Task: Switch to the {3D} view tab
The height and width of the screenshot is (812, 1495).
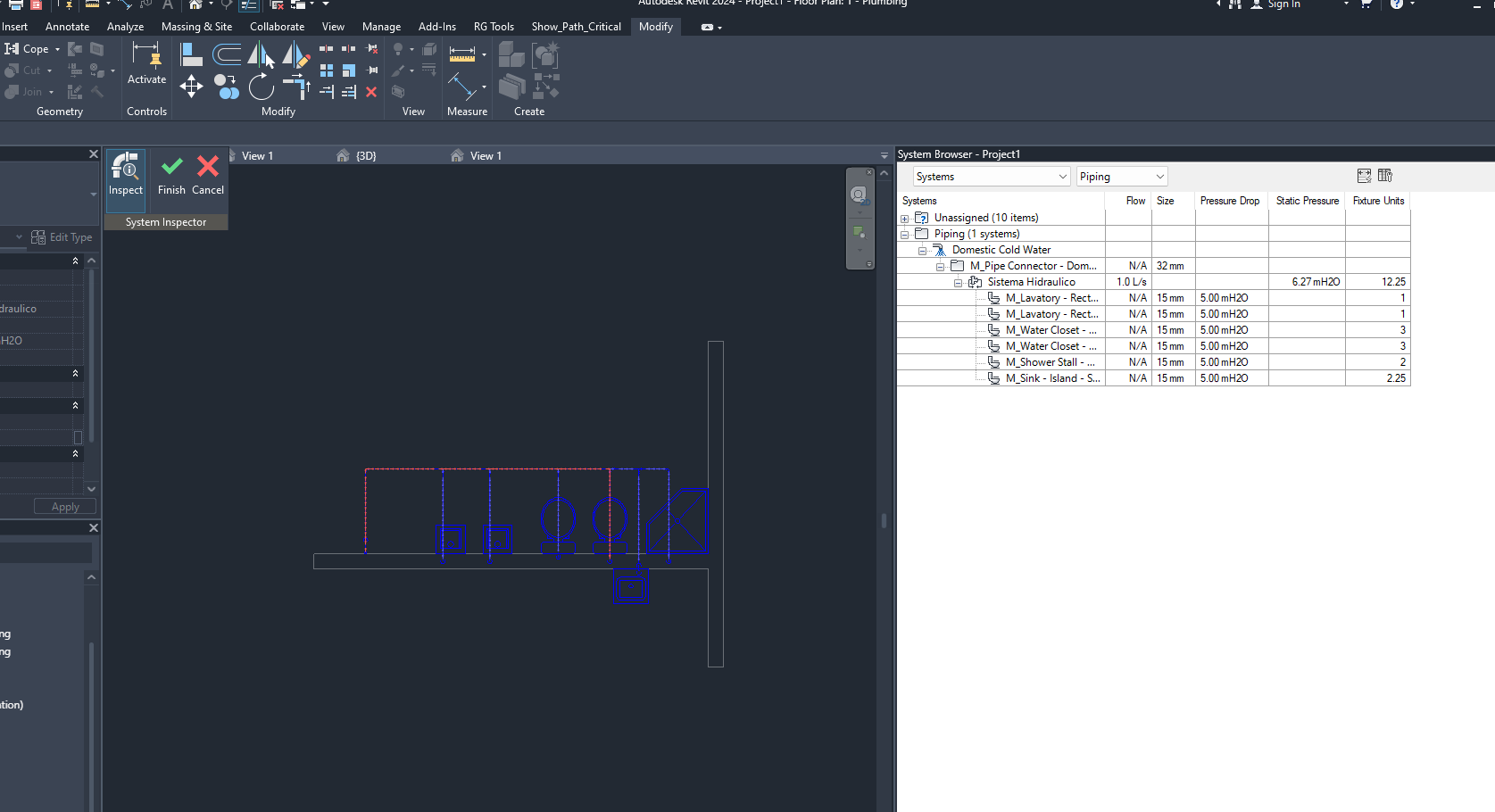Action: pos(364,155)
